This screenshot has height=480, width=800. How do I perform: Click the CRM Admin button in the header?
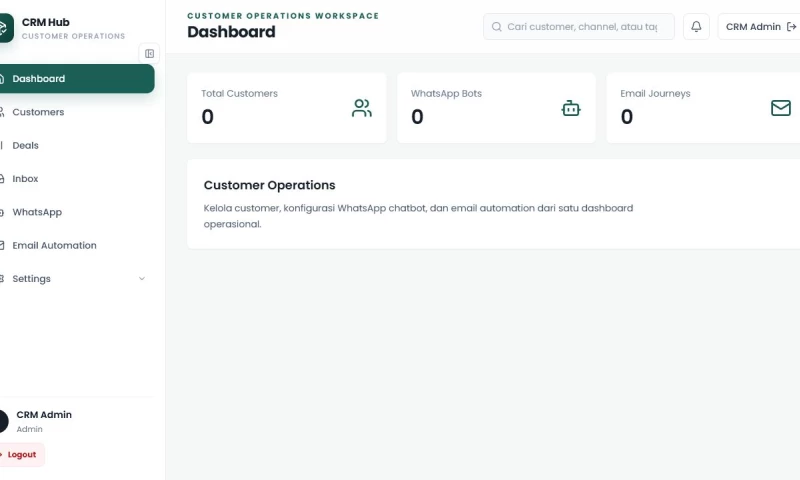tap(759, 27)
